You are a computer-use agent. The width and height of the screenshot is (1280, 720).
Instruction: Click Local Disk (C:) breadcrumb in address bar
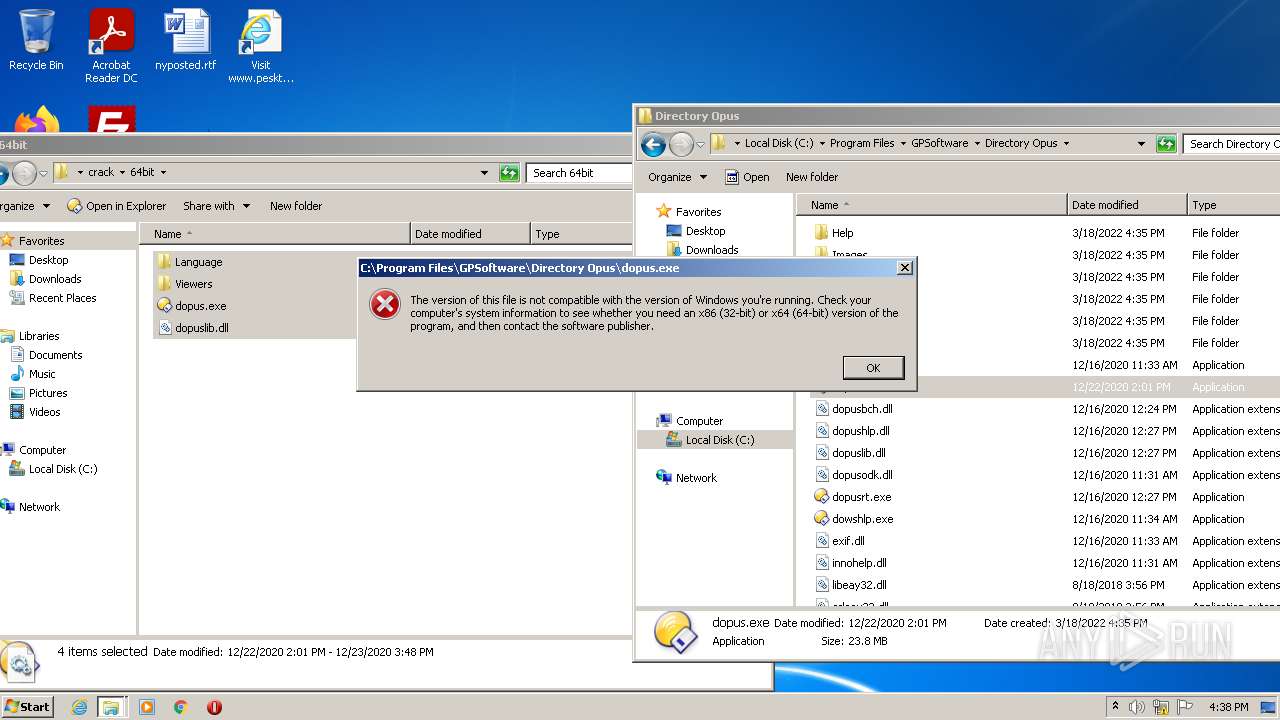click(778, 143)
